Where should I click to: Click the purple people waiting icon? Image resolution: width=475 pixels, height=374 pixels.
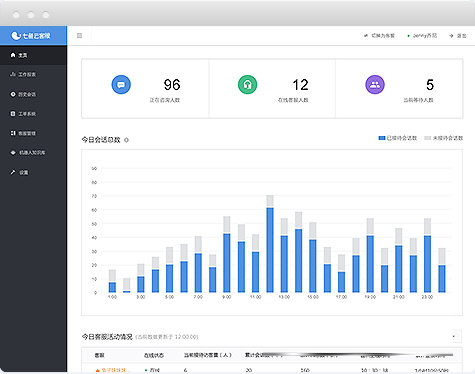coord(375,85)
